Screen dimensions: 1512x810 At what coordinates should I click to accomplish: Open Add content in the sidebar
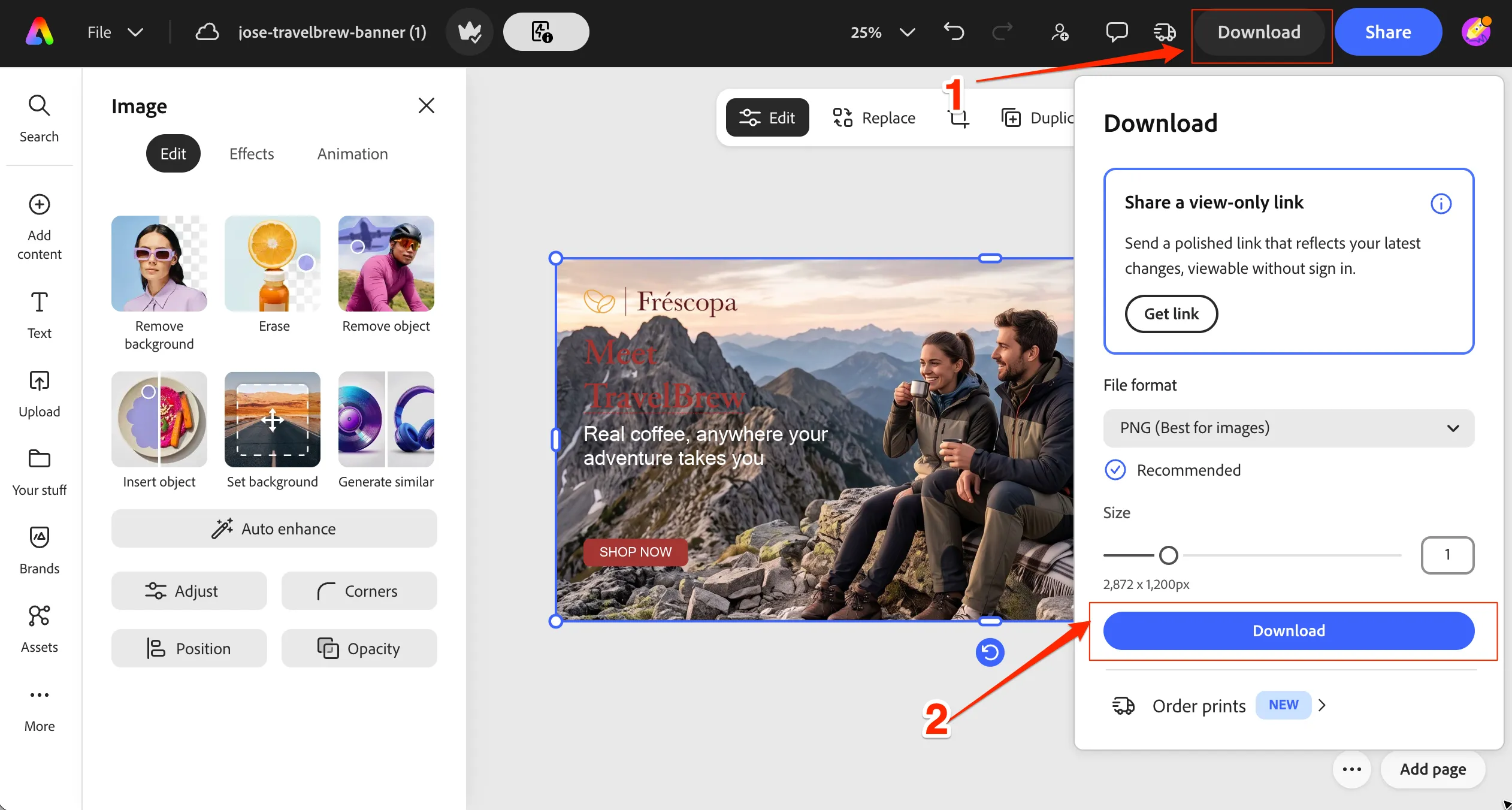click(39, 227)
